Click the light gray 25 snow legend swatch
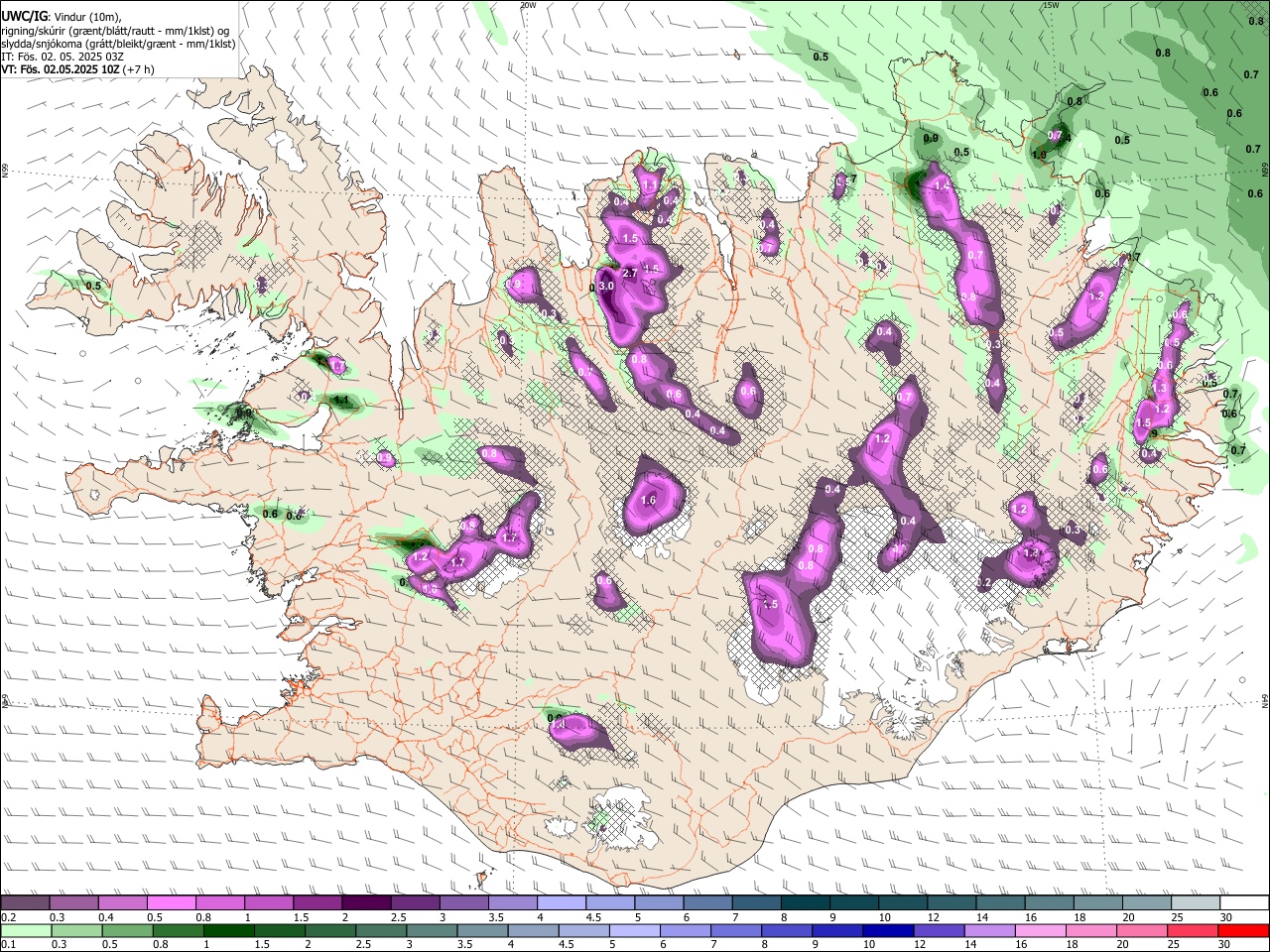 click(x=1196, y=903)
